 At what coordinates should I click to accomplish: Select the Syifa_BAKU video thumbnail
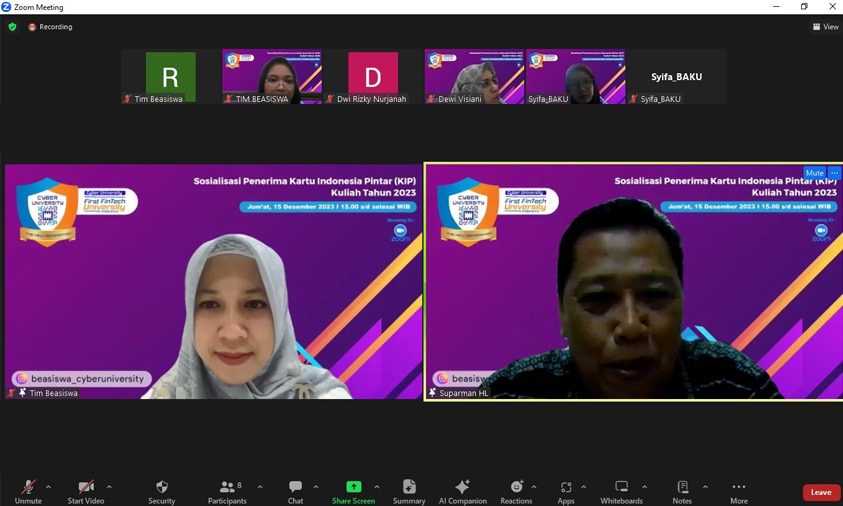coord(575,76)
